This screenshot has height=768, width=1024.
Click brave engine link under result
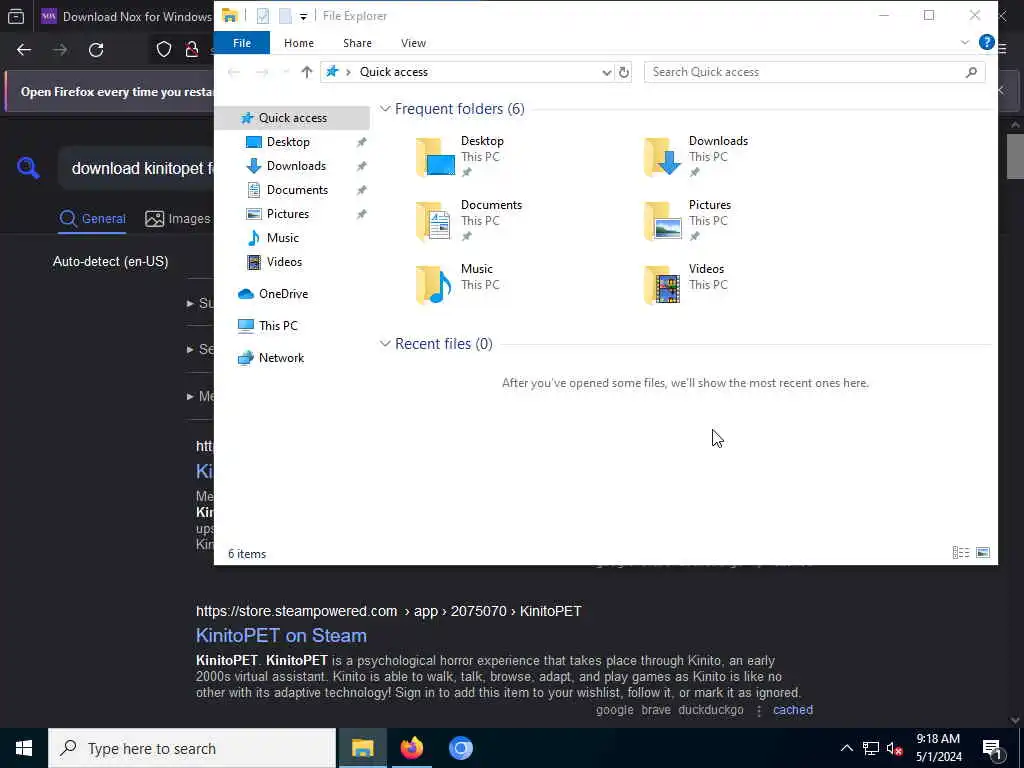(656, 710)
